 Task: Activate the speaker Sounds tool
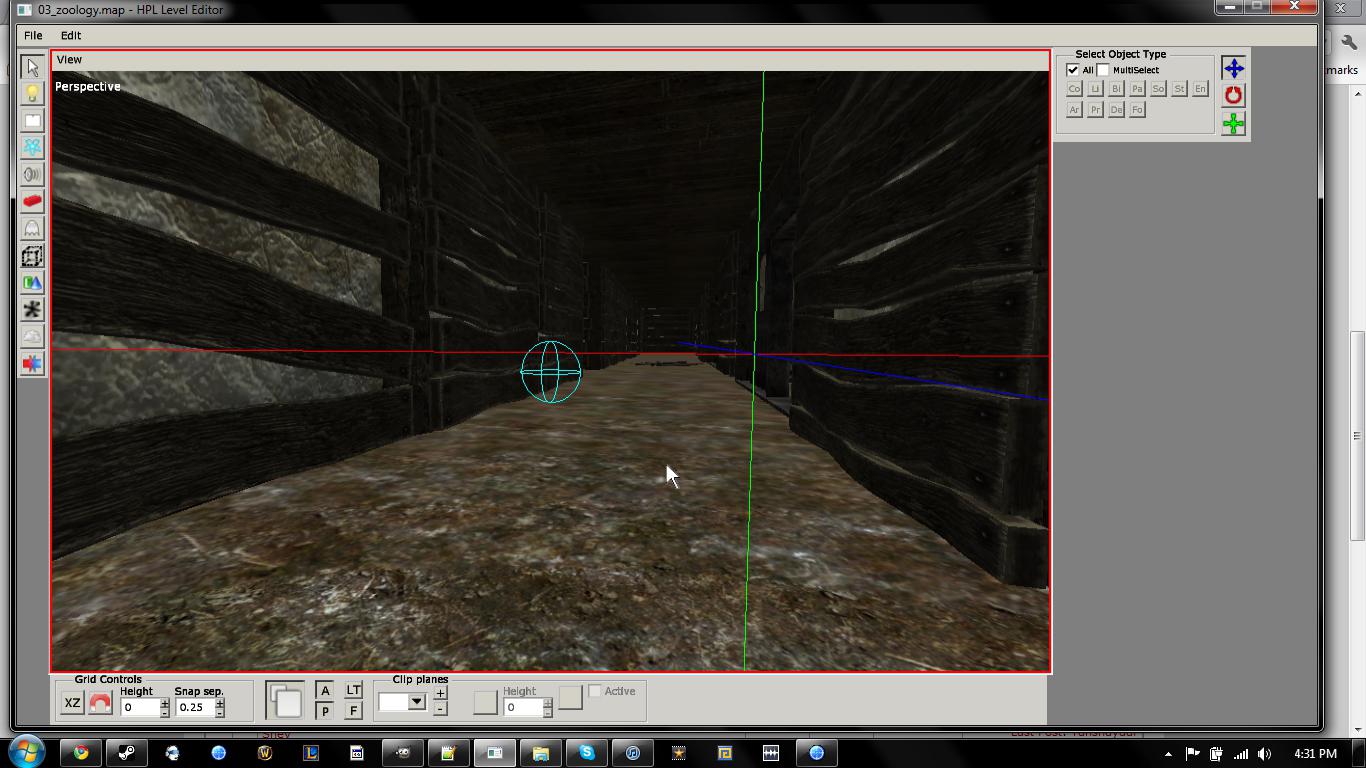coord(32,174)
